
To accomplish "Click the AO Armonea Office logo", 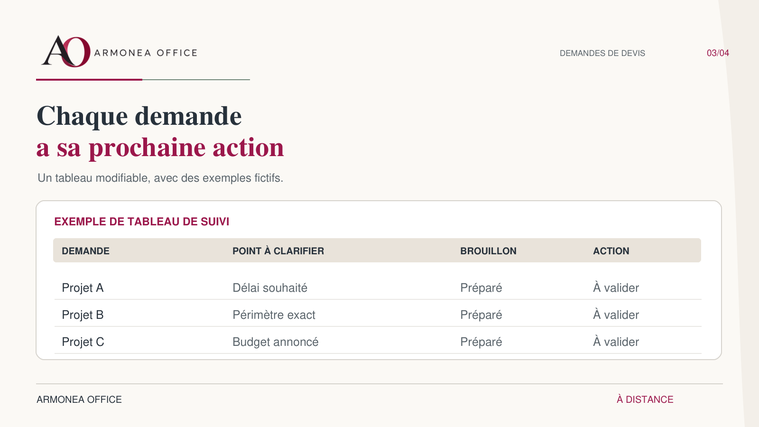I will click(120, 51).
